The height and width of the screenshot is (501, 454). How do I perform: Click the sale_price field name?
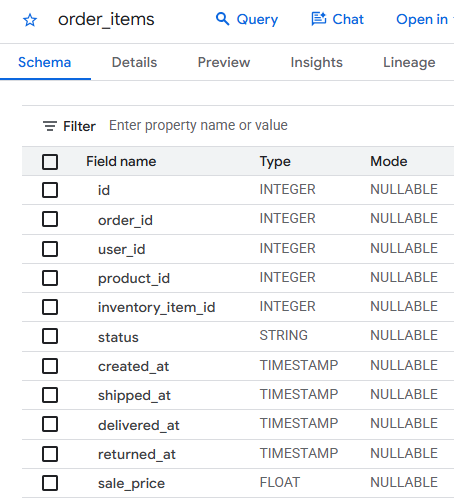click(x=131, y=484)
